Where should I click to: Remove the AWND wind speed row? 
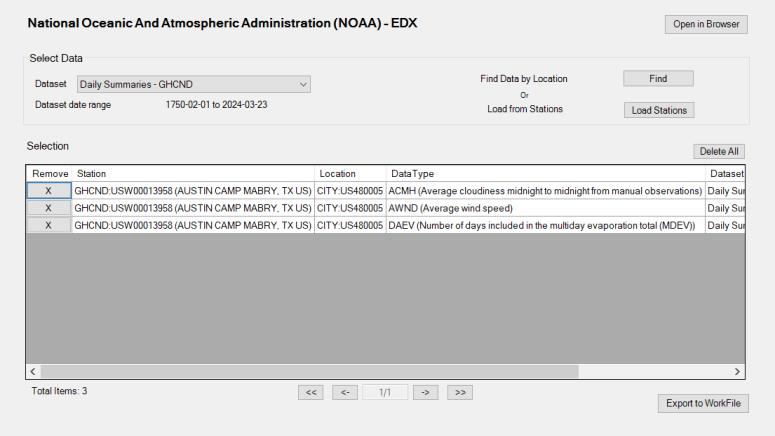(x=48, y=208)
